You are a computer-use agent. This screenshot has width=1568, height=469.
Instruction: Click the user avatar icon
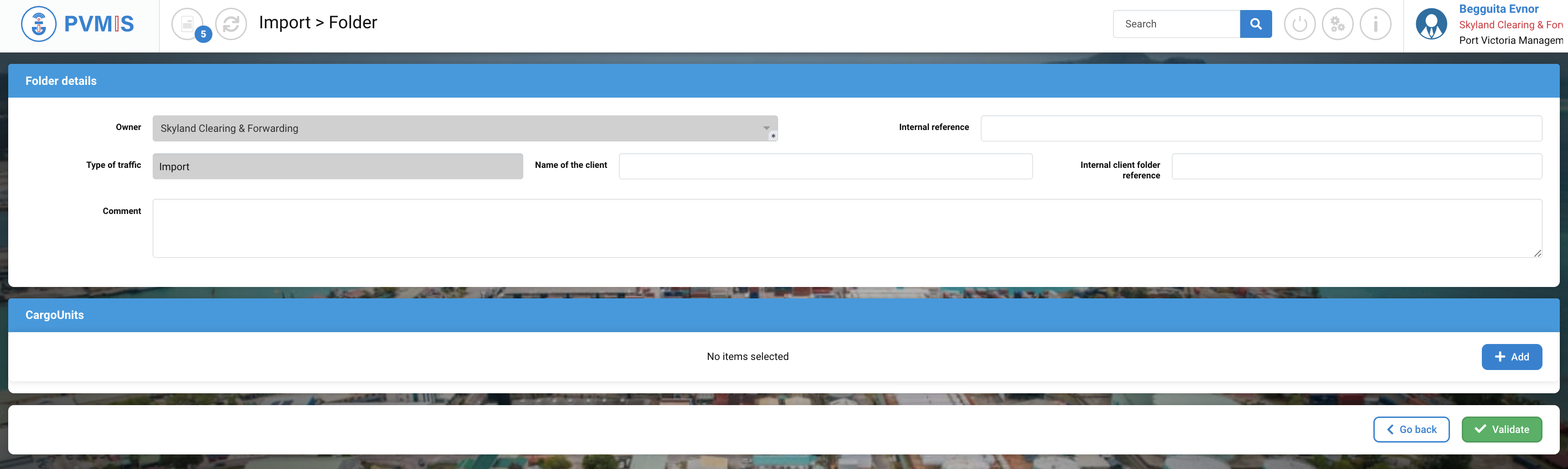(1431, 24)
